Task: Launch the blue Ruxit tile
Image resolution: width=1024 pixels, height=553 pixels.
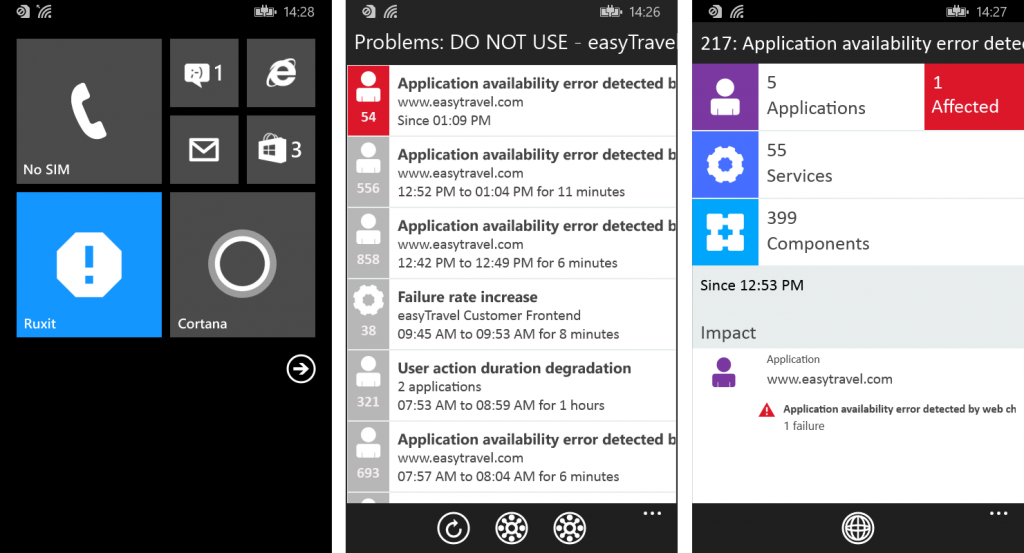Action: [89, 264]
